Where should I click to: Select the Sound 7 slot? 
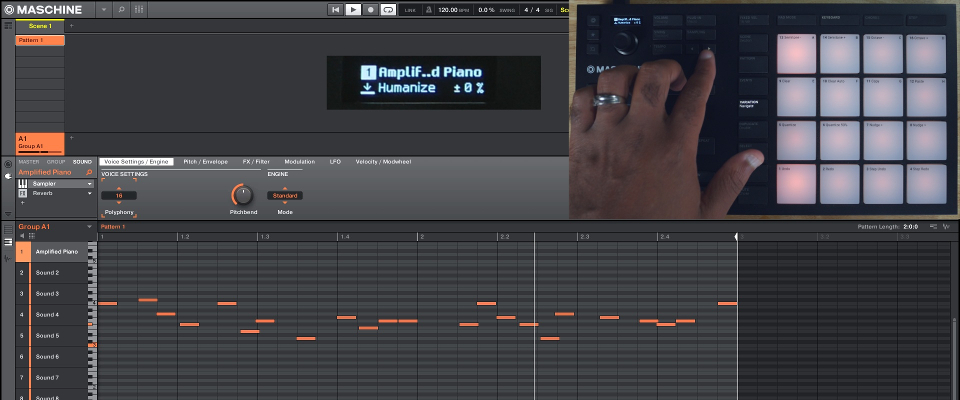pos(53,377)
